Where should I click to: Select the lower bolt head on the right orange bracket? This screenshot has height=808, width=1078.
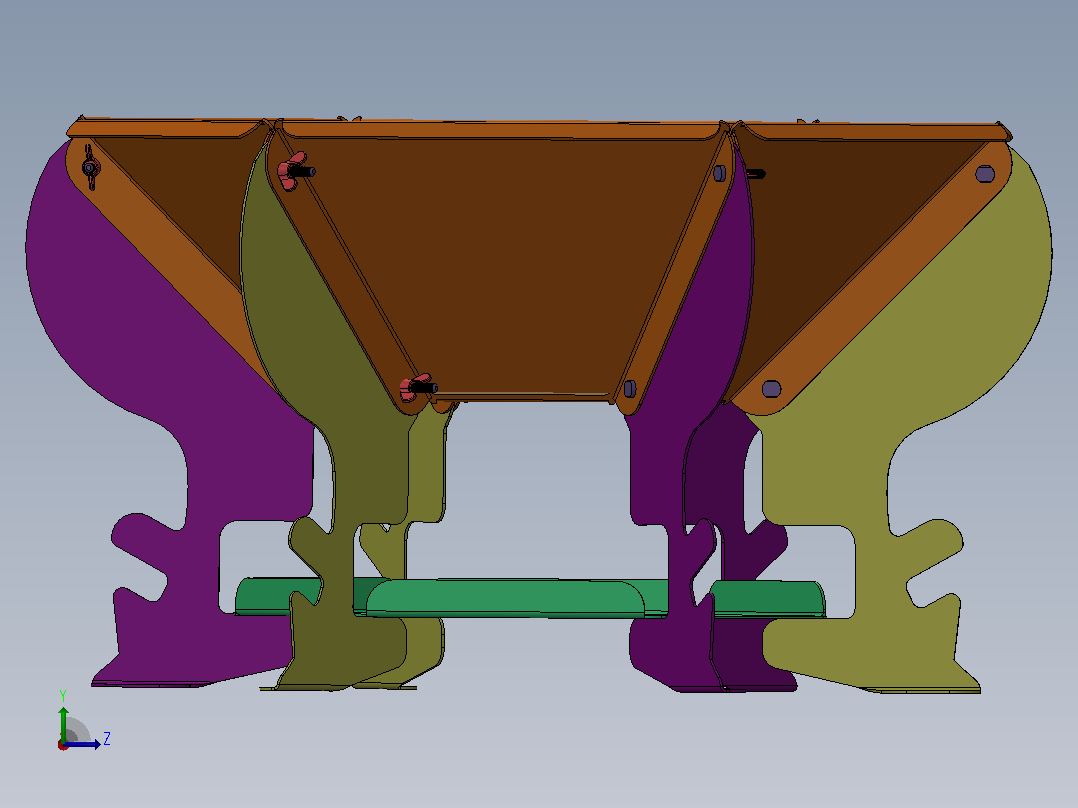coord(771,389)
